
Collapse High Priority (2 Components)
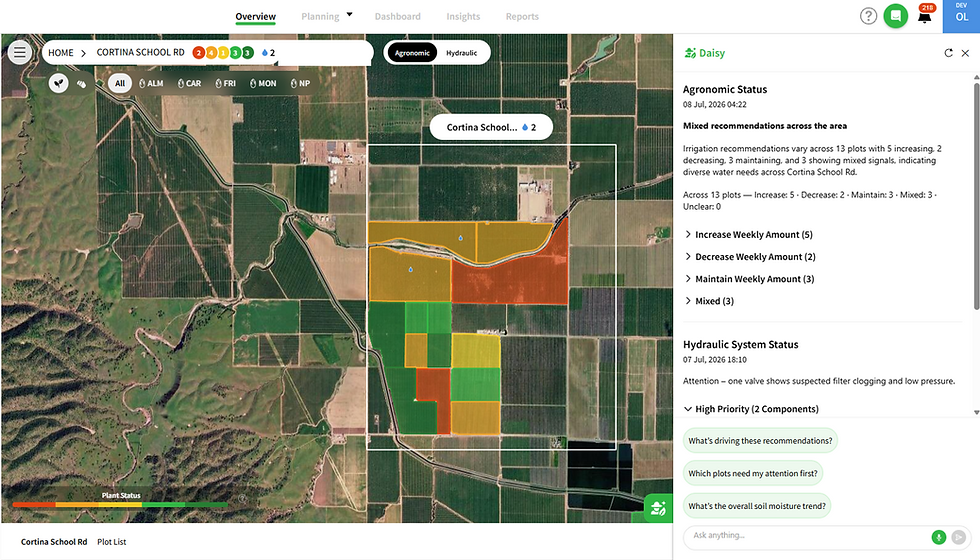[x=751, y=409]
